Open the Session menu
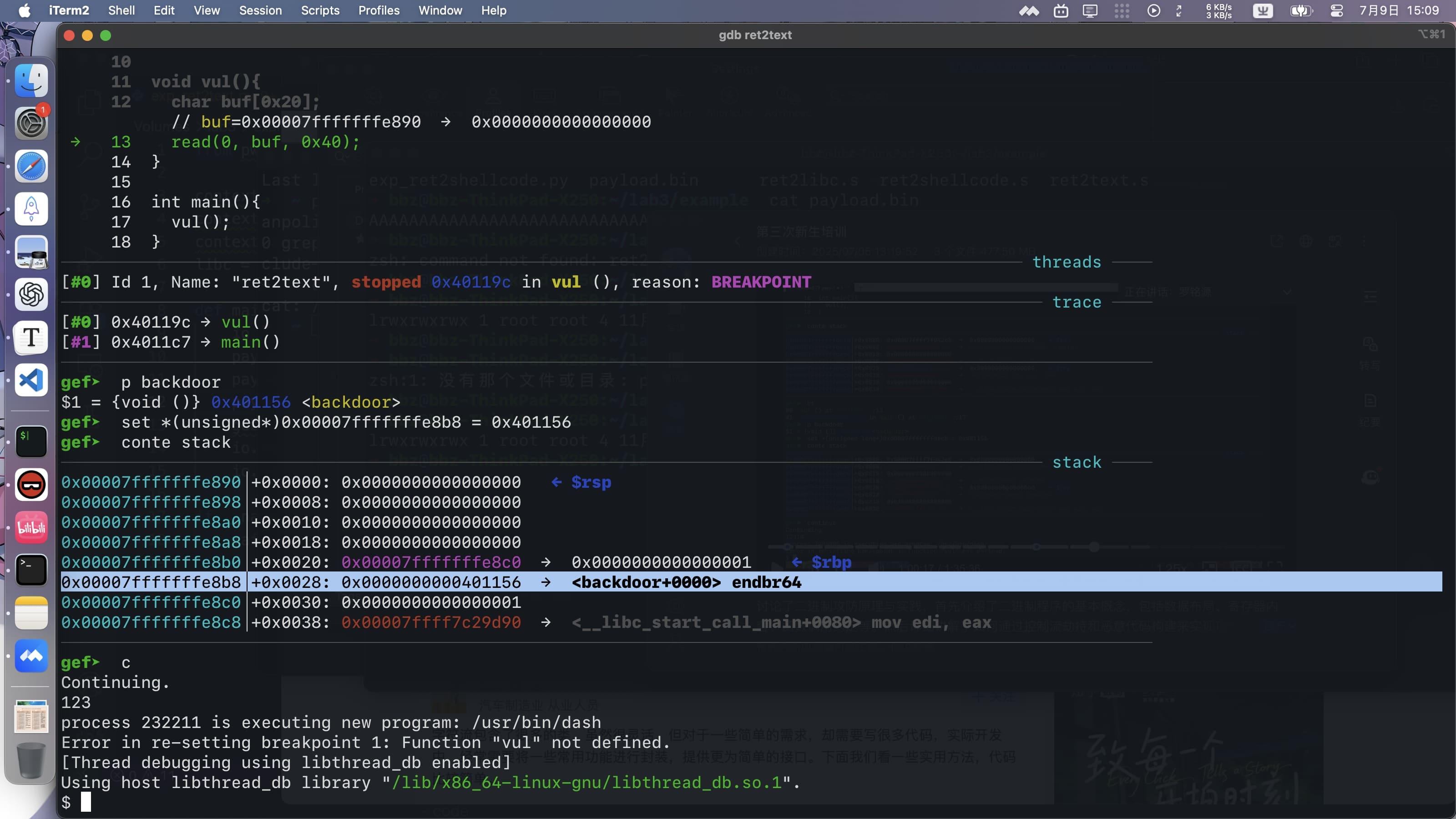 click(260, 11)
